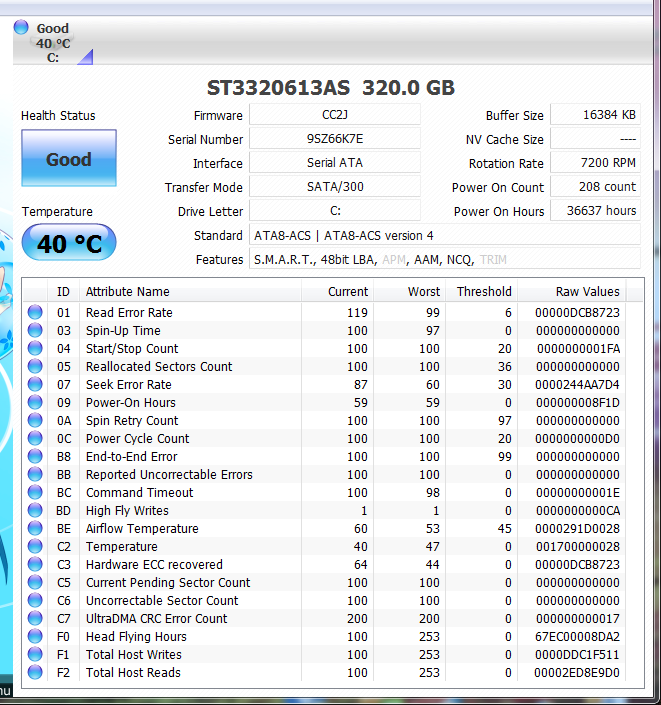
Task: Click the Good health status button
Action: (69, 158)
